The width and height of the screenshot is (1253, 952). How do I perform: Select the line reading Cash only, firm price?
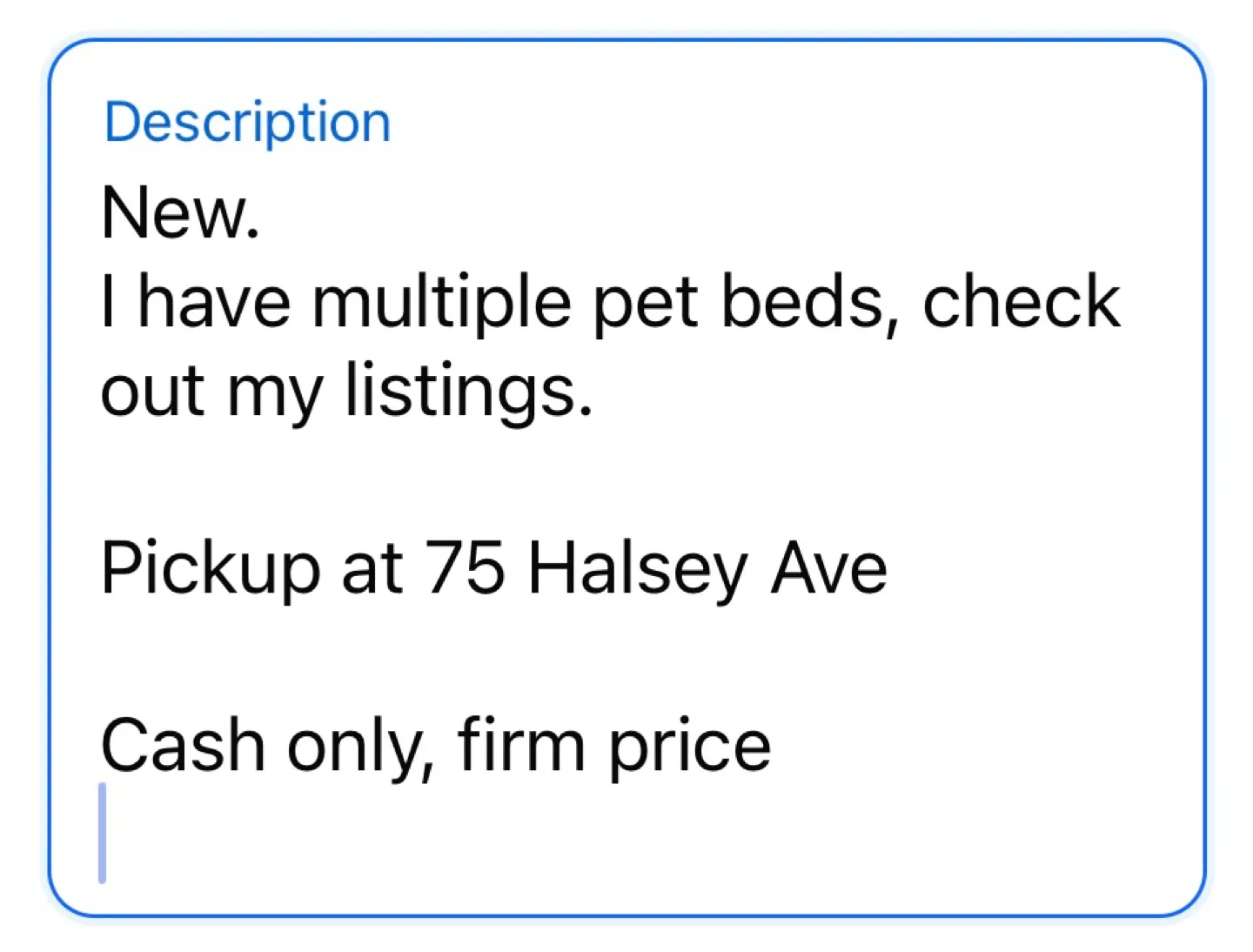pyautogui.click(x=435, y=744)
